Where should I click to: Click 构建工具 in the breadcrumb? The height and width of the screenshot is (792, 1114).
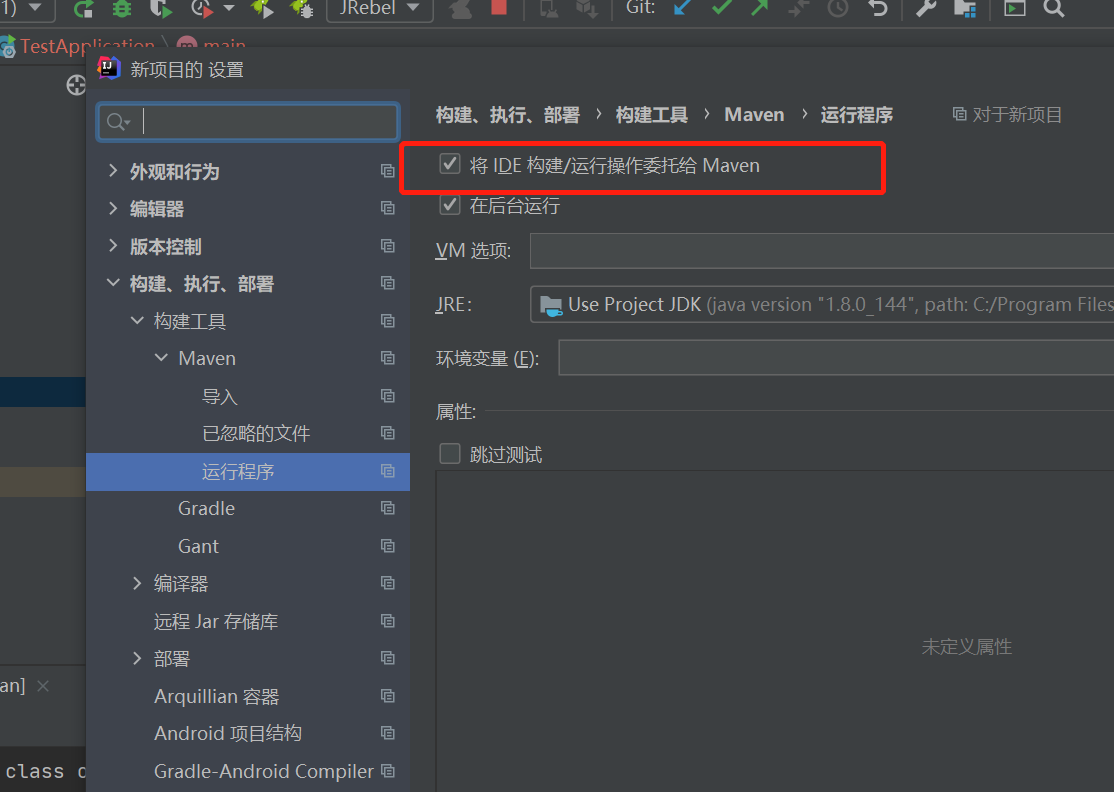pyautogui.click(x=651, y=115)
